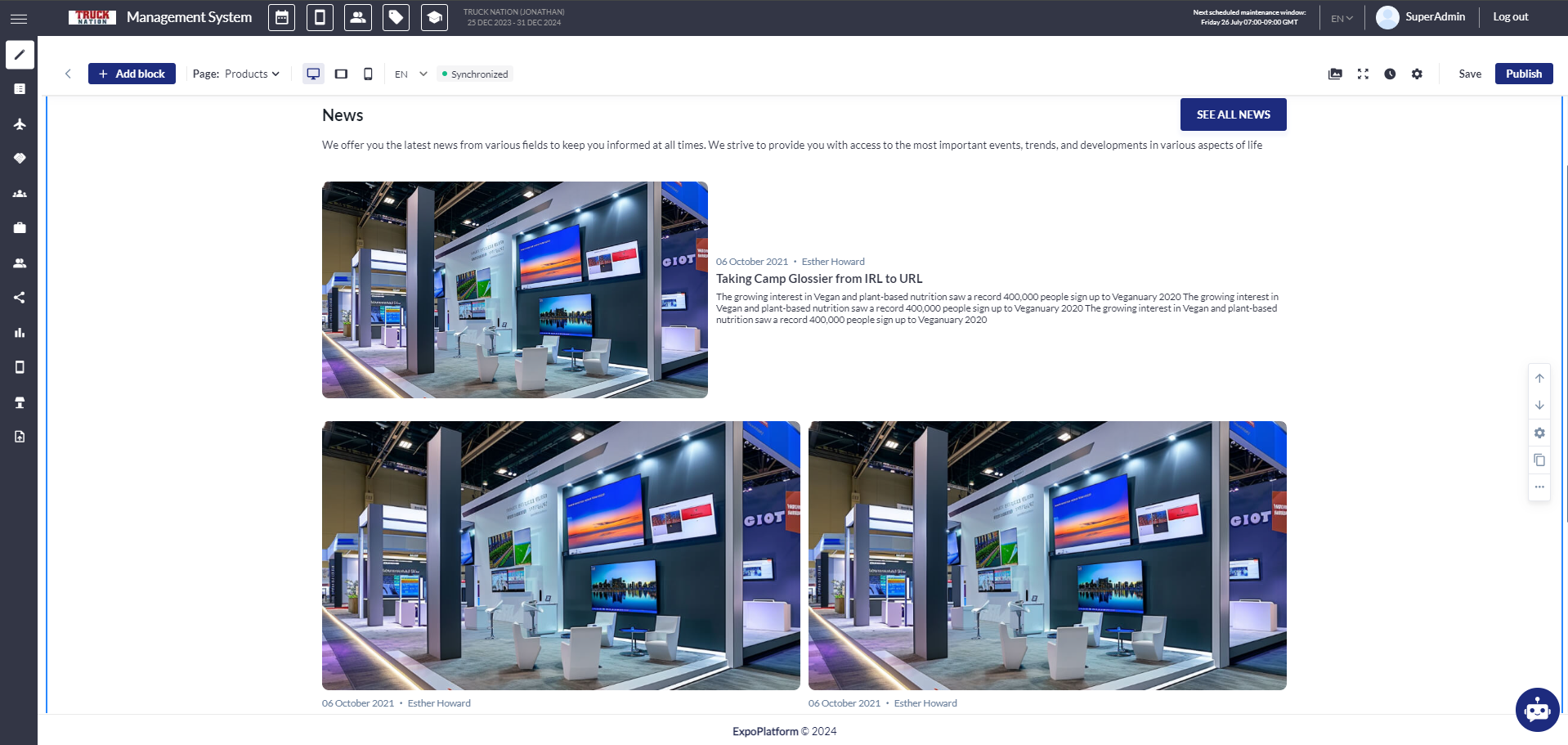This screenshot has width=1568, height=745.
Task: Switch to tablet preview mode
Action: (x=341, y=74)
